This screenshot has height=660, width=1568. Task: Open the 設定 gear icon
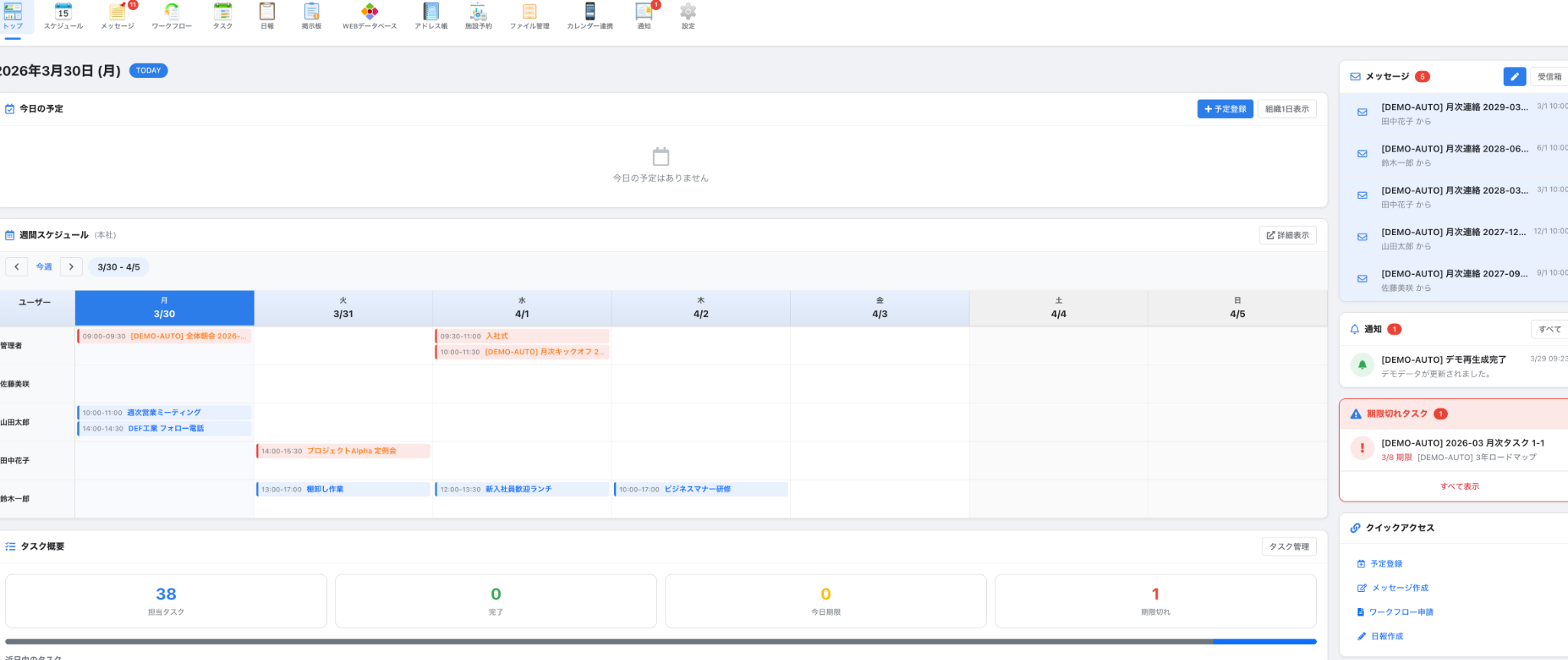(x=688, y=11)
